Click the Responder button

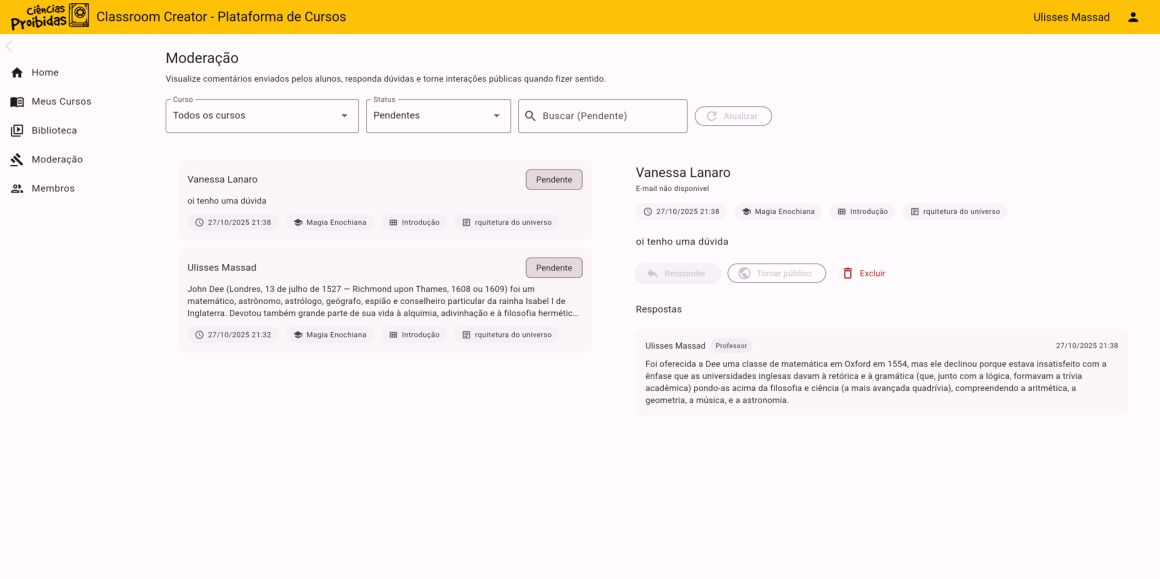click(x=677, y=273)
